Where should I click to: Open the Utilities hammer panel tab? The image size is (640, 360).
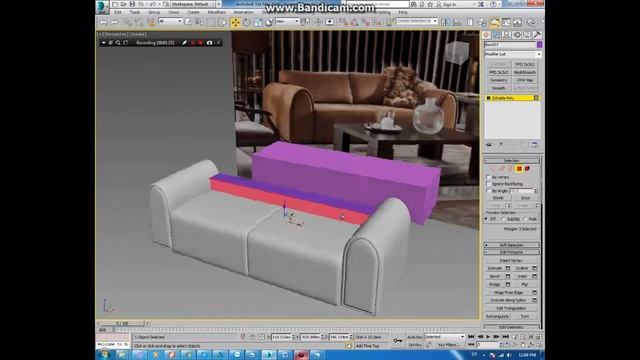pyautogui.click(x=537, y=35)
